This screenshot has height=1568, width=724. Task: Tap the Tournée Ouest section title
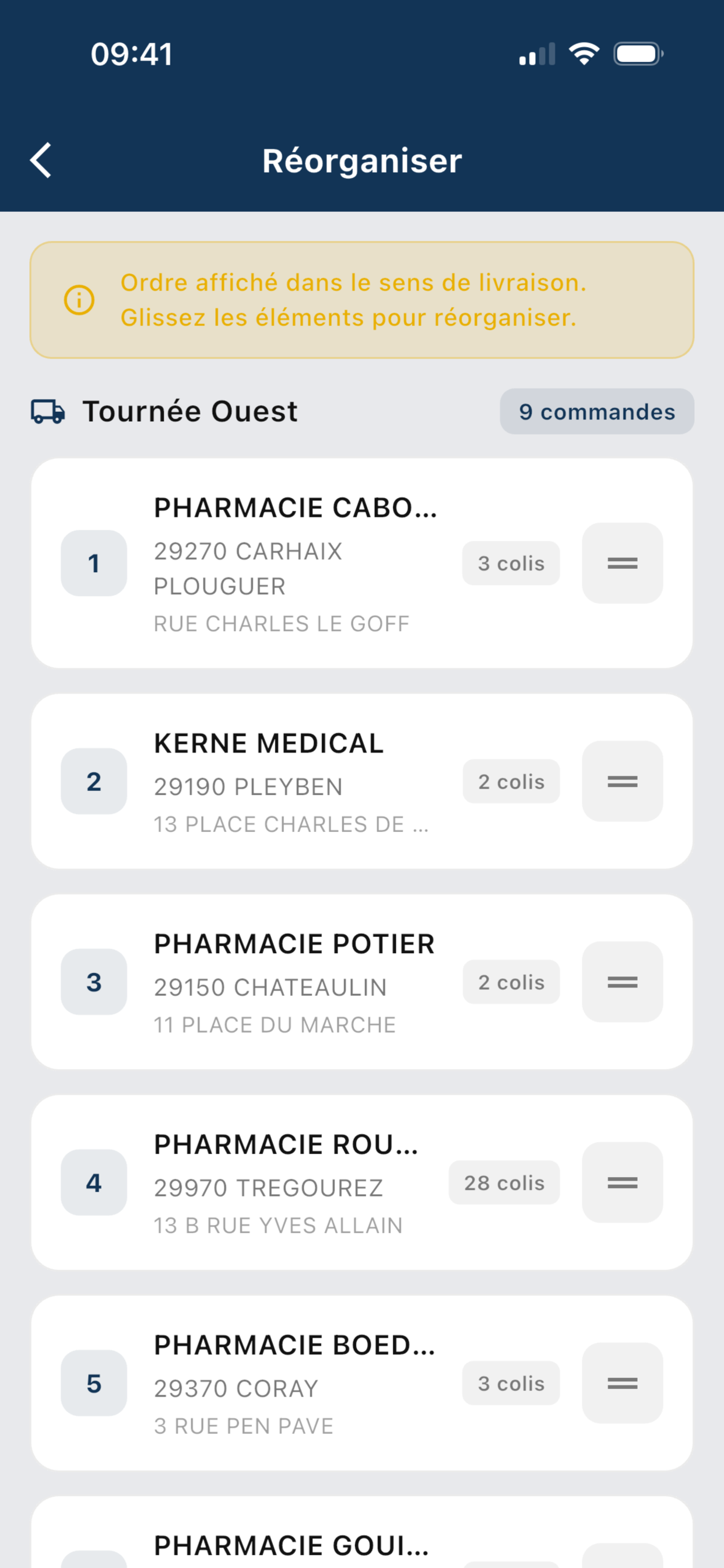191,411
